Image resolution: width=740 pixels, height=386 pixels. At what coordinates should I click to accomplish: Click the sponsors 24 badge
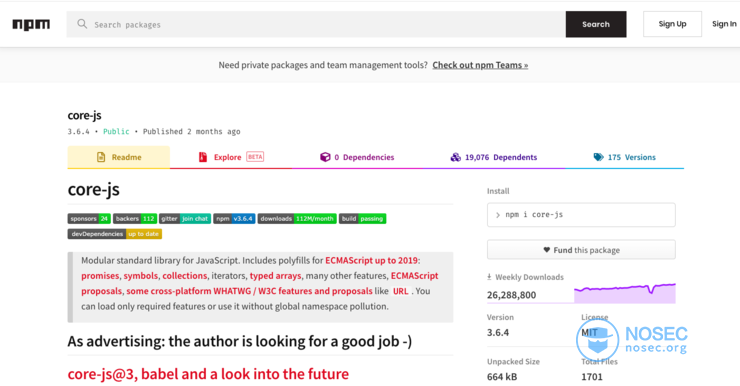pyautogui.click(x=89, y=218)
